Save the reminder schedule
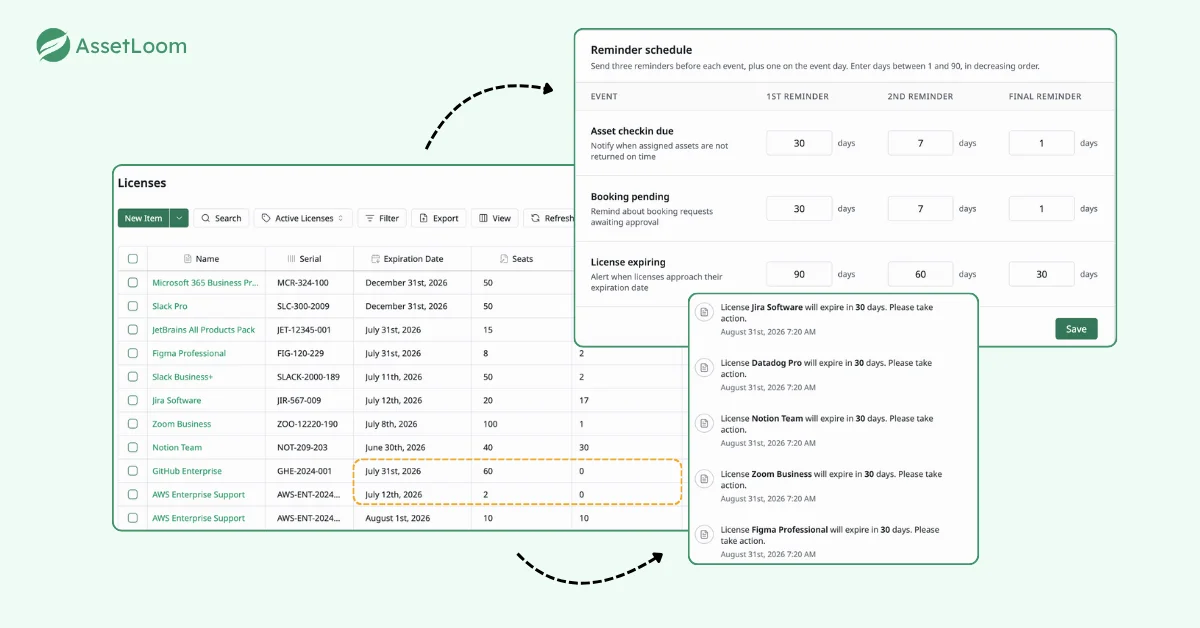 point(1076,329)
